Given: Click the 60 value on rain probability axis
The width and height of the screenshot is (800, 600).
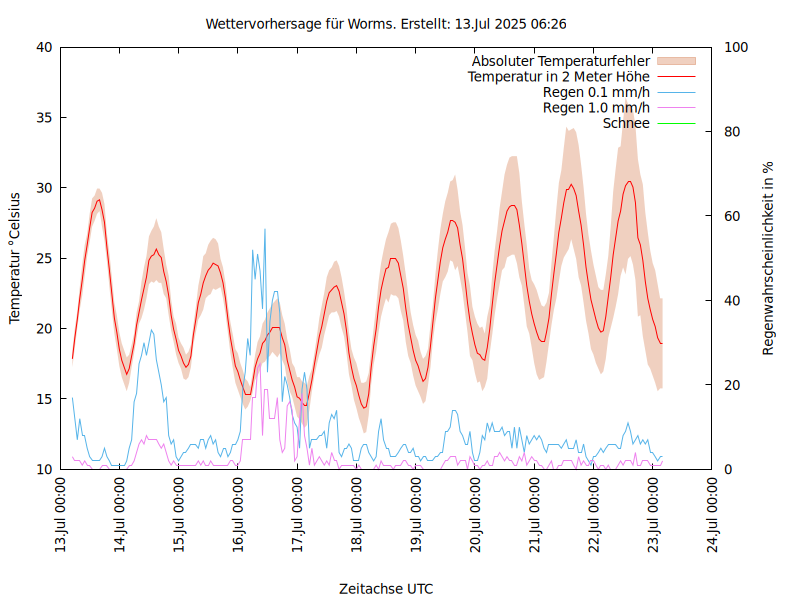Looking at the screenshot, I should [x=732, y=216].
